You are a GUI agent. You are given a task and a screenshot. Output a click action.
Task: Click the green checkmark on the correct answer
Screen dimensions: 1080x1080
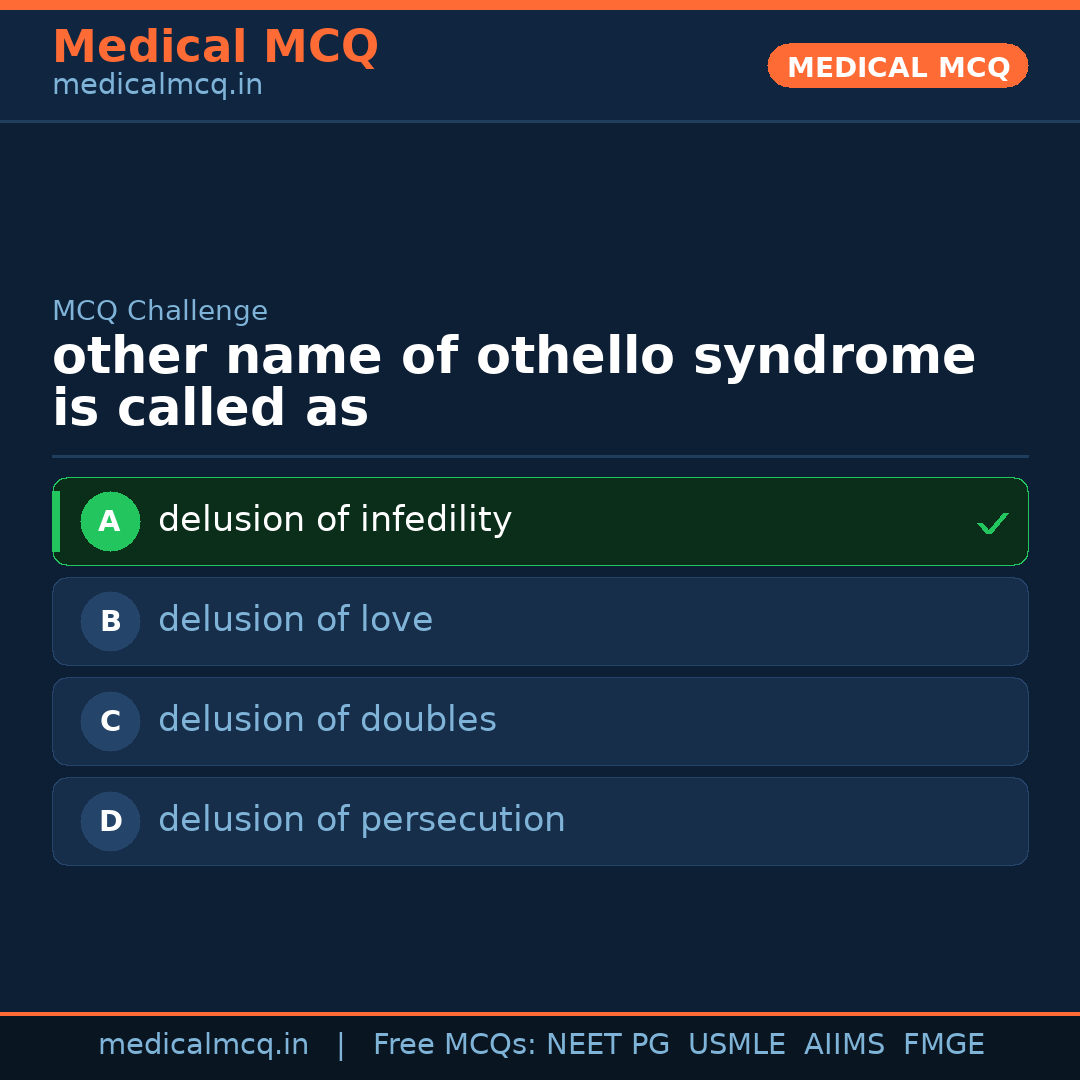[x=992, y=522]
